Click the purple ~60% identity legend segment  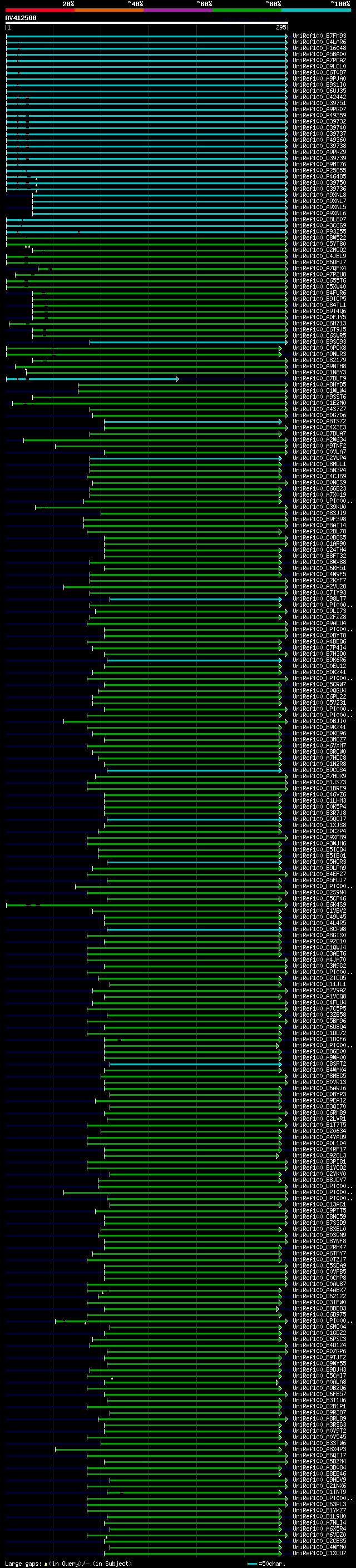pos(177,10)
